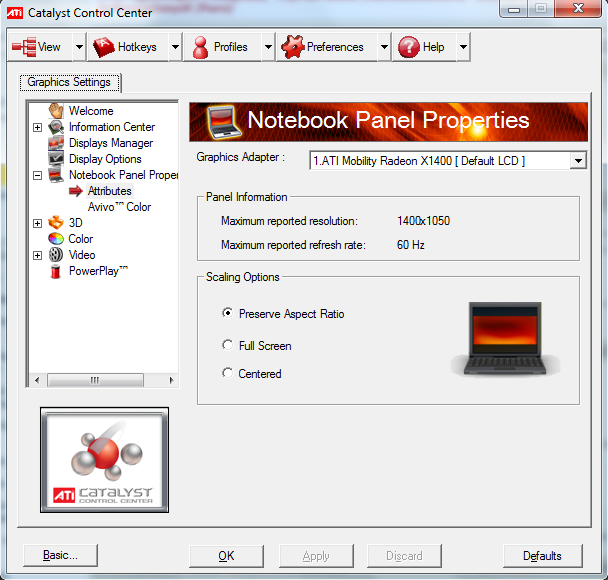Select Display Options in the tree
This screenshot has height=580, width=608.
[105, 159]
